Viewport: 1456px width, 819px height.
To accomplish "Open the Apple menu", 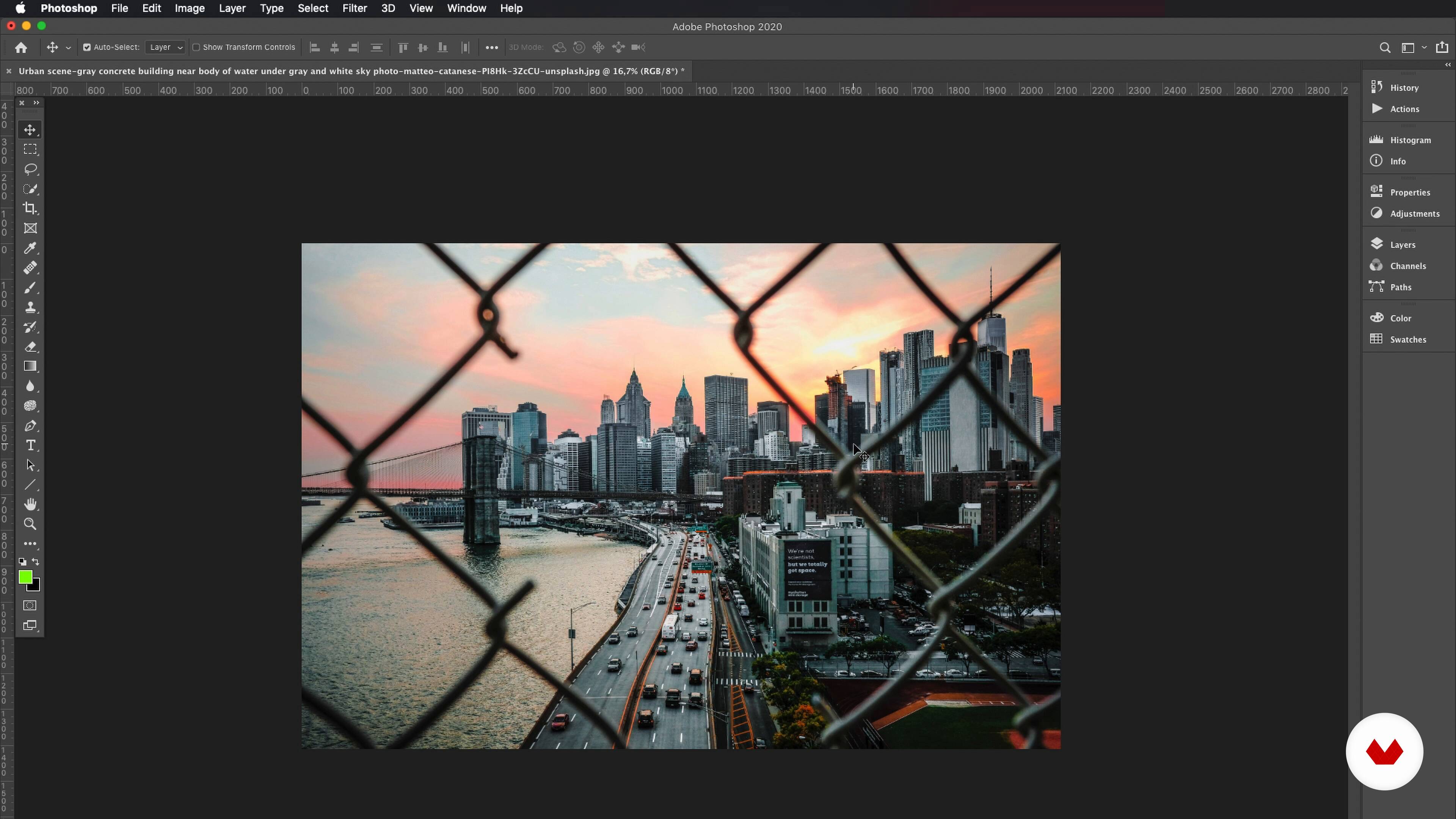I will pyautogui.click(x=20, y=8).
